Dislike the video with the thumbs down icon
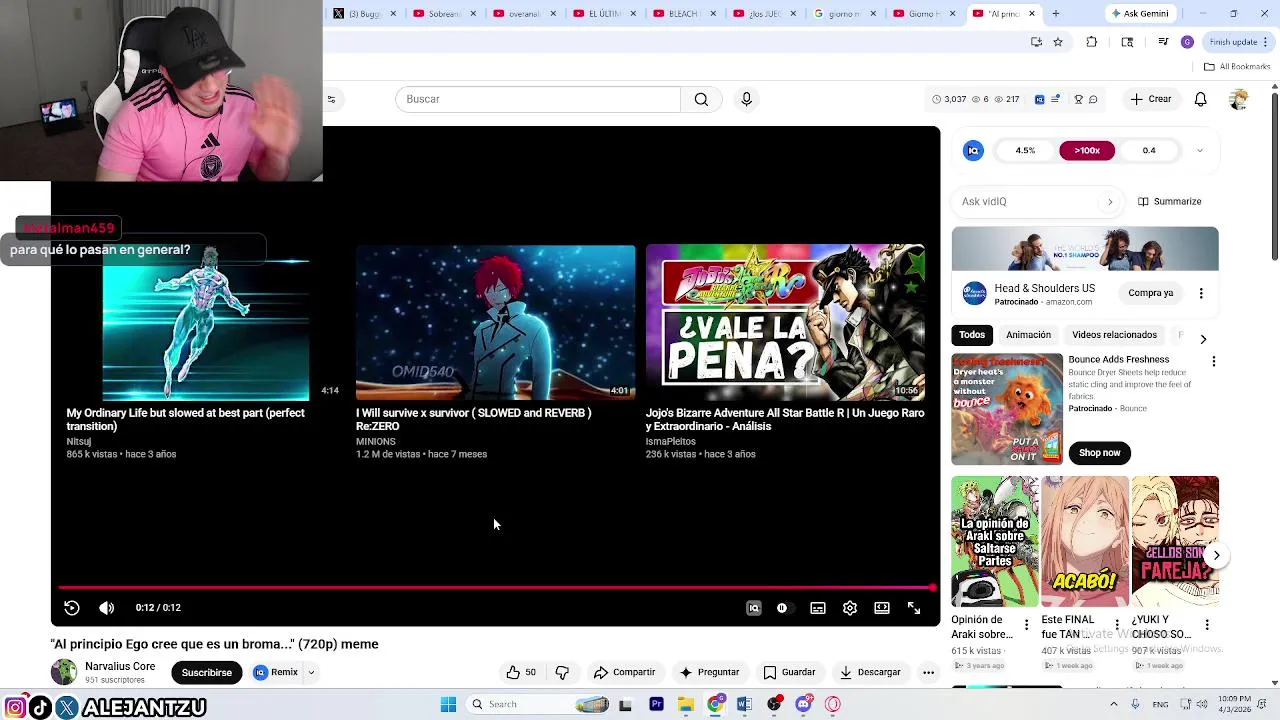Viewport: 1280px width, 720px height. click(x=562, y=672)
